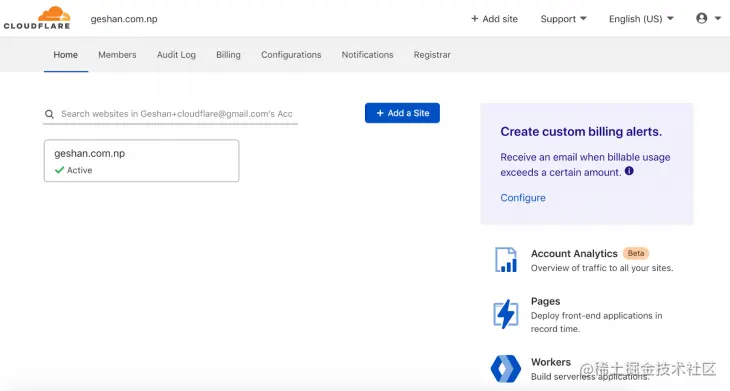This screenshot has width=730, height=391.
Task: Open the English (US) language dropdown
Action: tap(641, 19)
